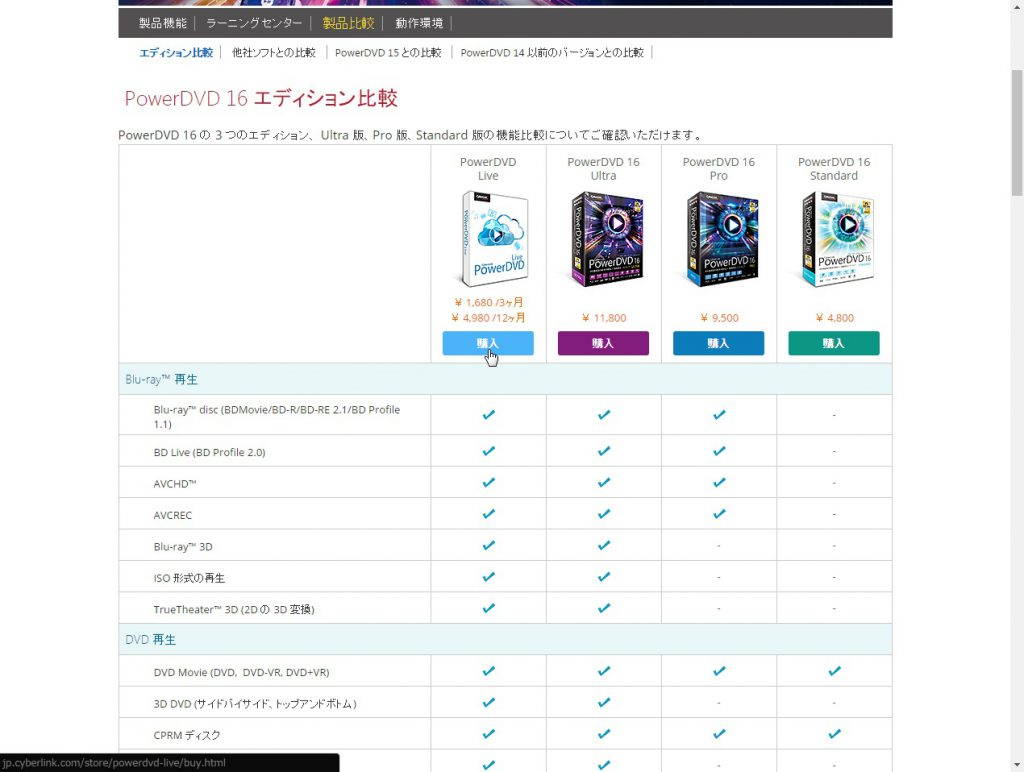Click the PowerDVD 16 Standard column heading

(834, 169)
